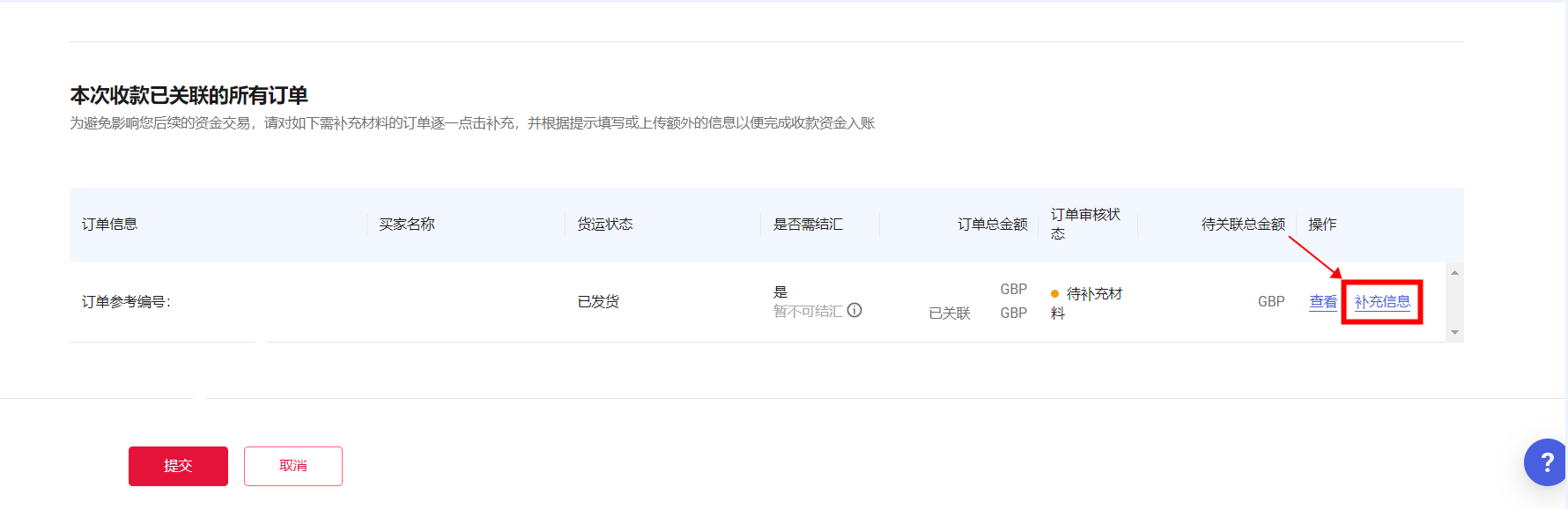
Task: Click the 操作 column header
Action: [1322, 225]
